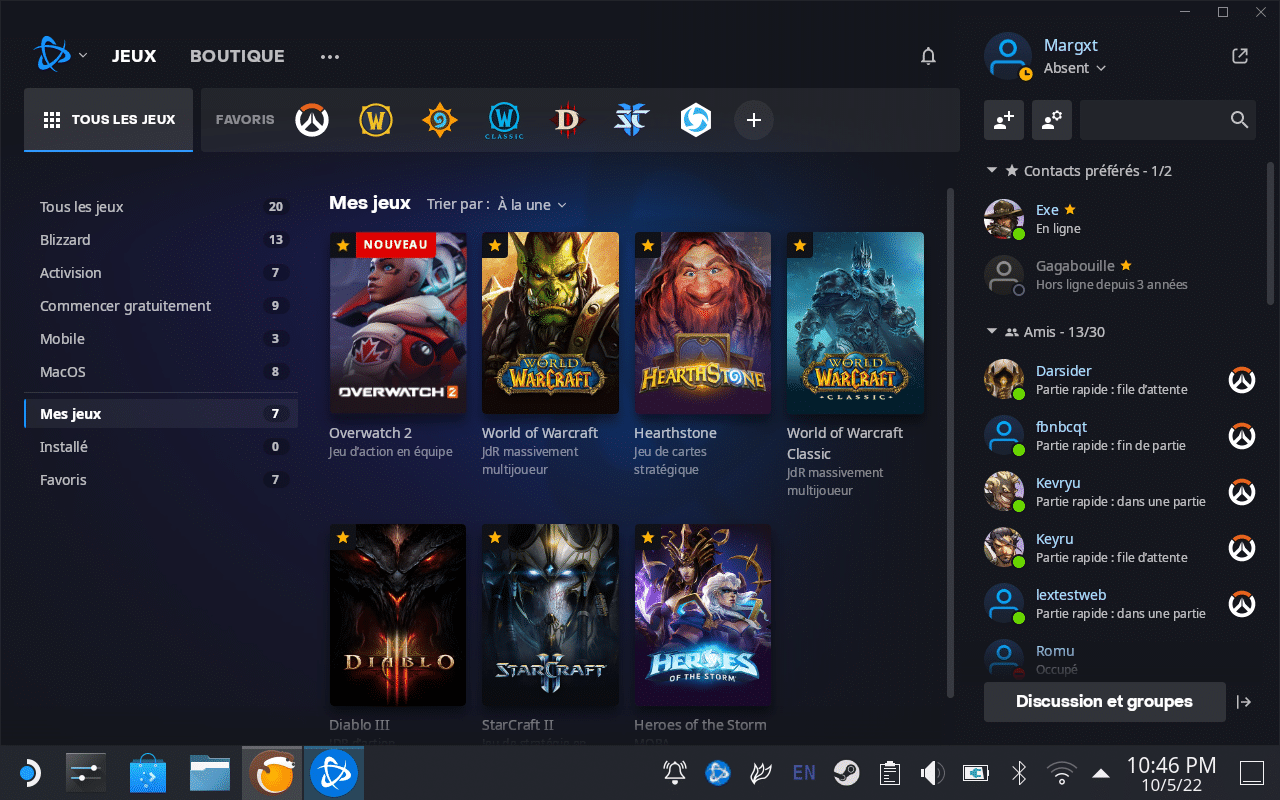
Task: Open the Absent status dropdown
Action: coord(1075,68)
